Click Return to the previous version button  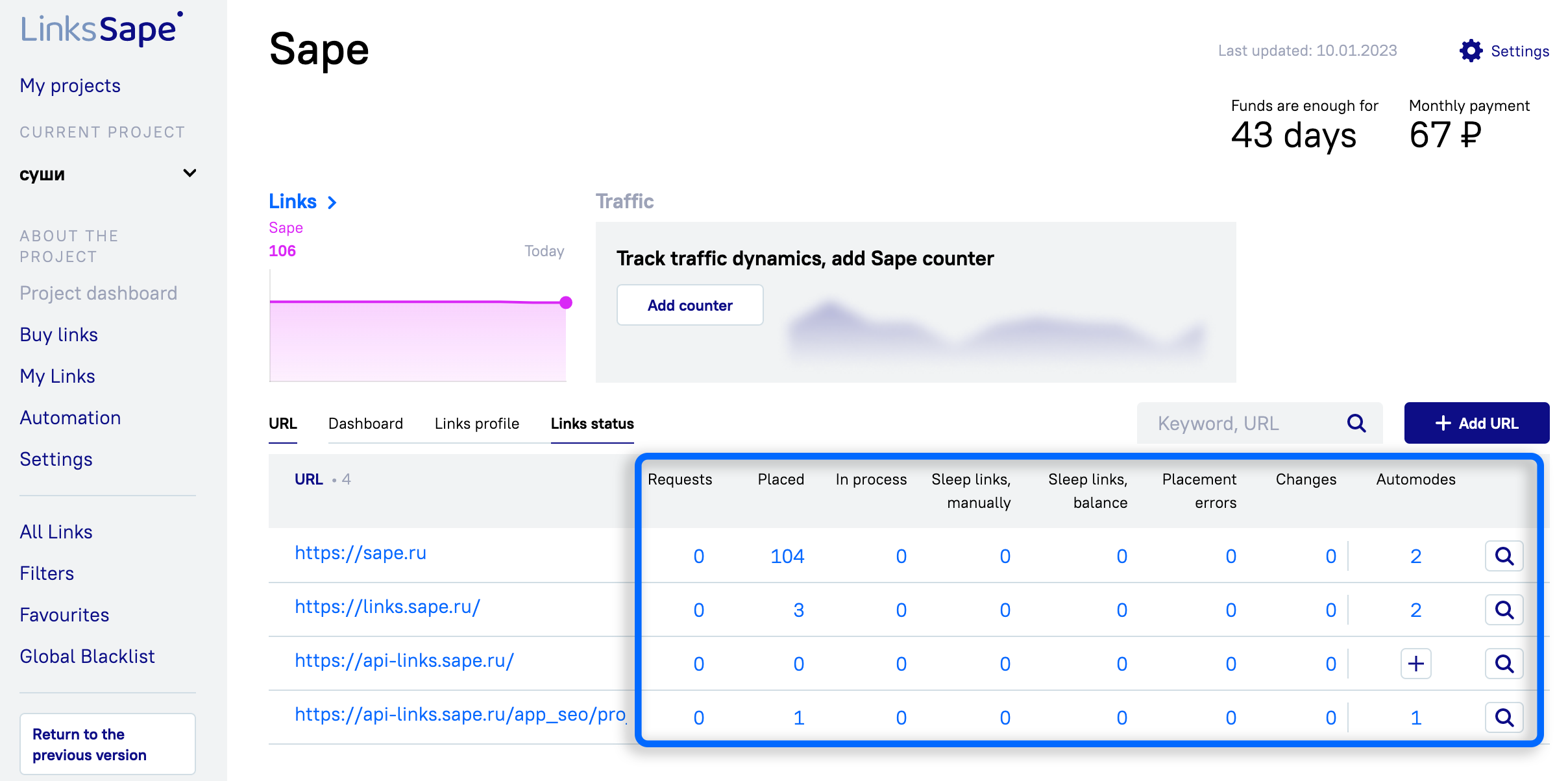108,744
